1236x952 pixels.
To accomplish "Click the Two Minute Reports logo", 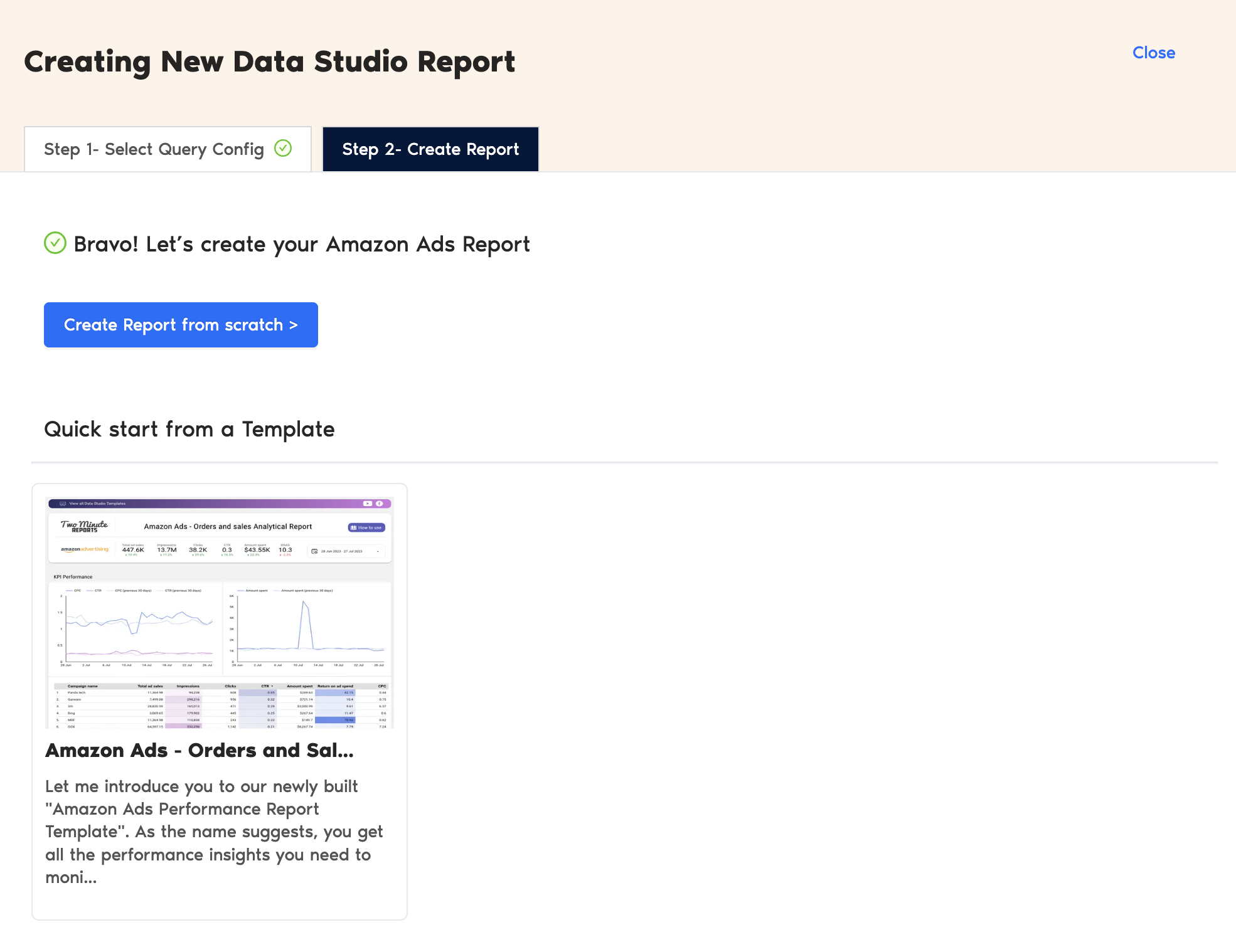I will (x=84, y=526).
